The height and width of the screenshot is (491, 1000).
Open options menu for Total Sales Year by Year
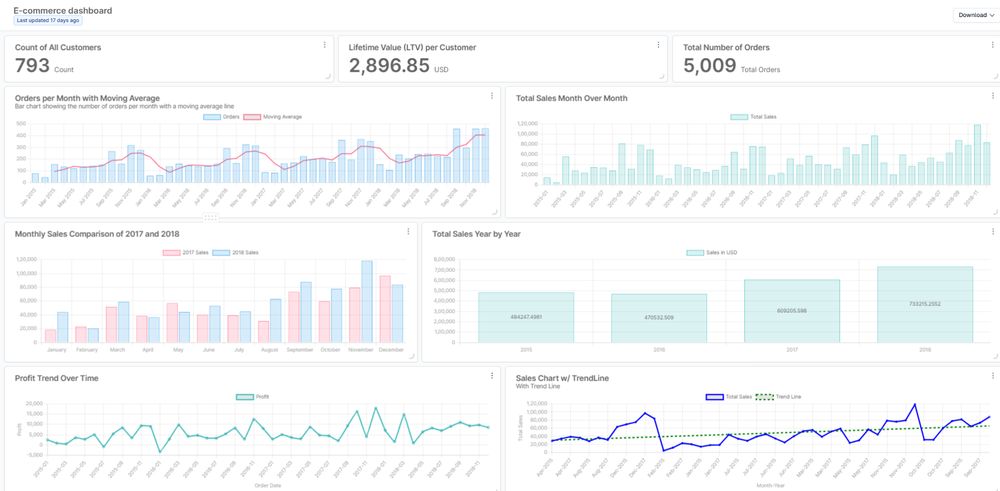[x=992, y=232]
